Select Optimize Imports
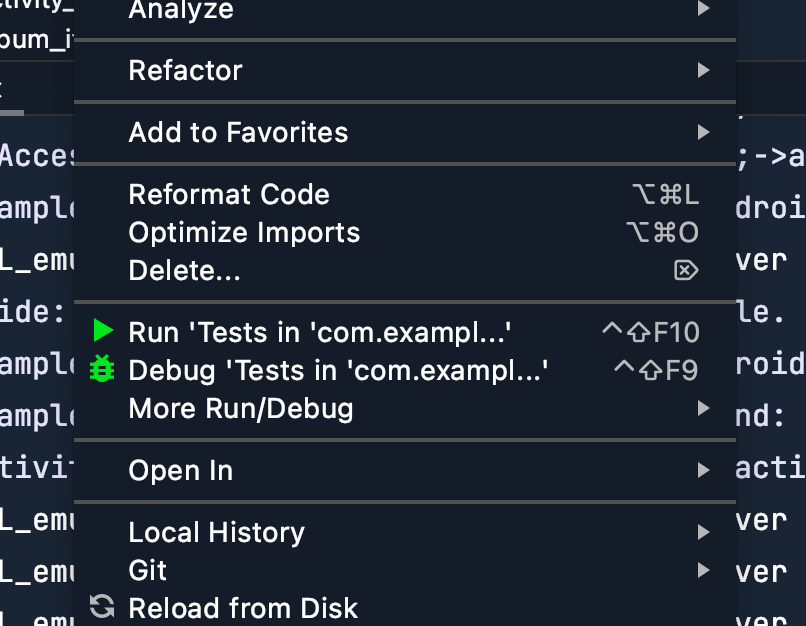Viewport: 806px width, 626px height. (244, 232)
